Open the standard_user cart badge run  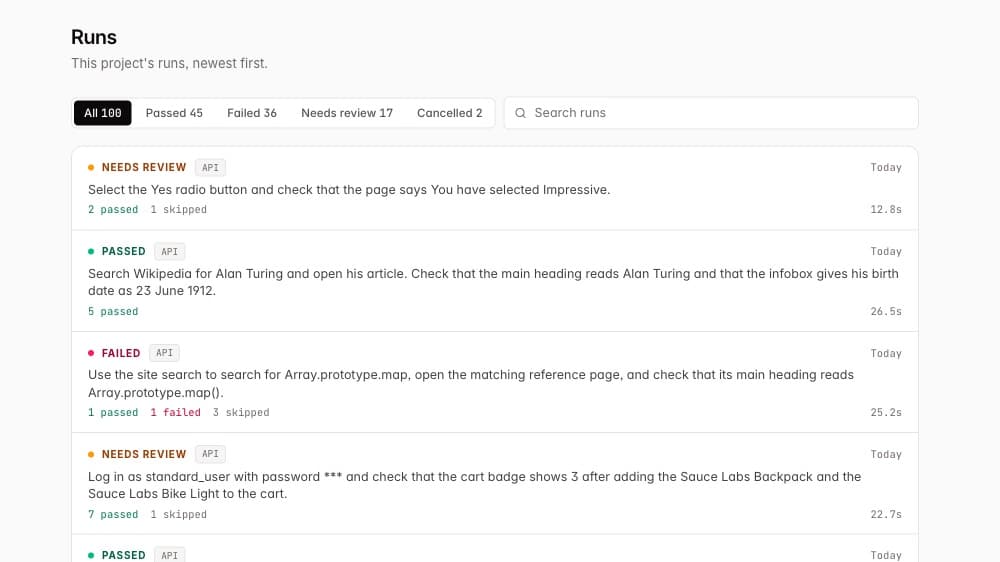(x=495, y=484)
